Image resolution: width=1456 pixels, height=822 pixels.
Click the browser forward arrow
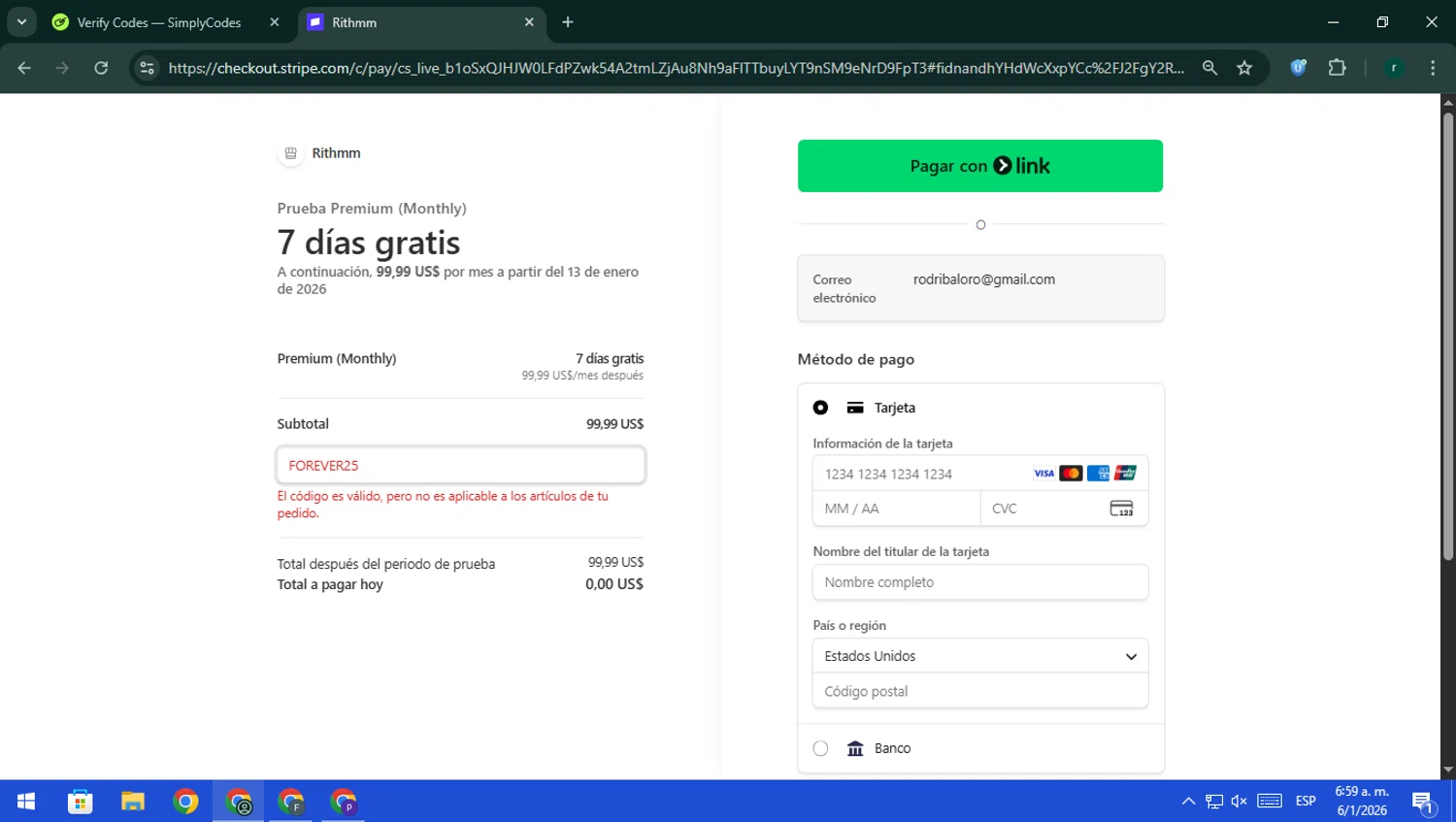(x=62, y=68)
